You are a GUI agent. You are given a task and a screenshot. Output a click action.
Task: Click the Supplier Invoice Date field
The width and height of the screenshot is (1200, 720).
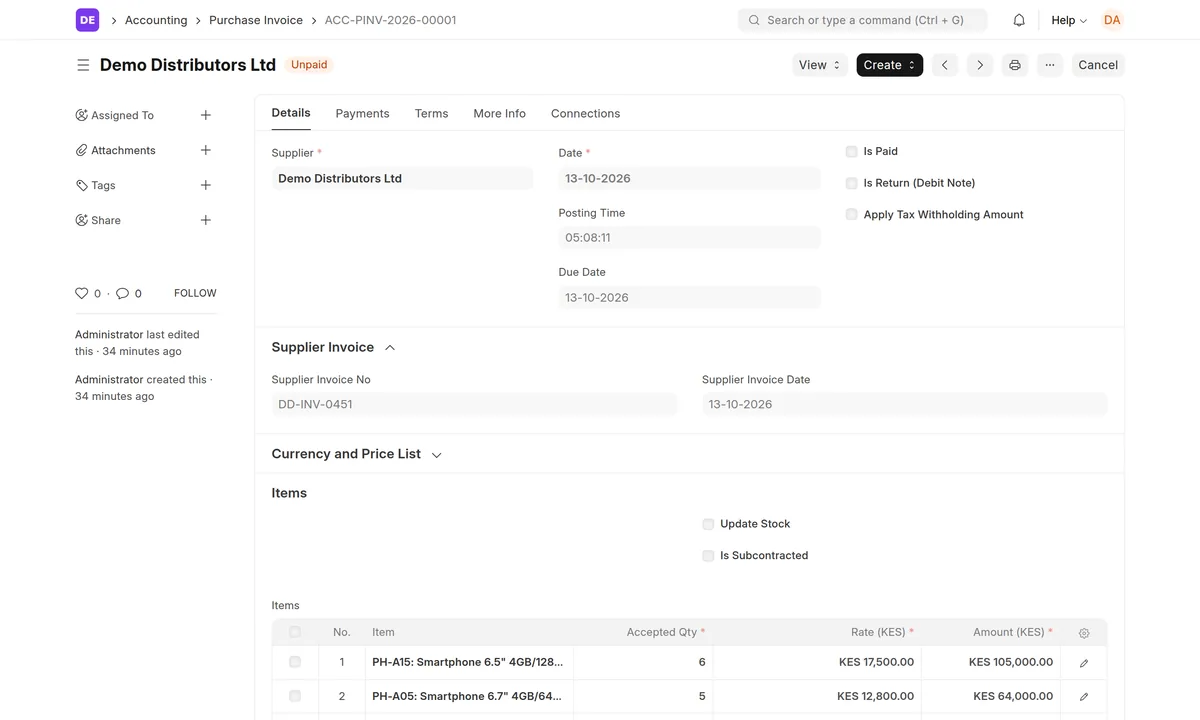904,405
